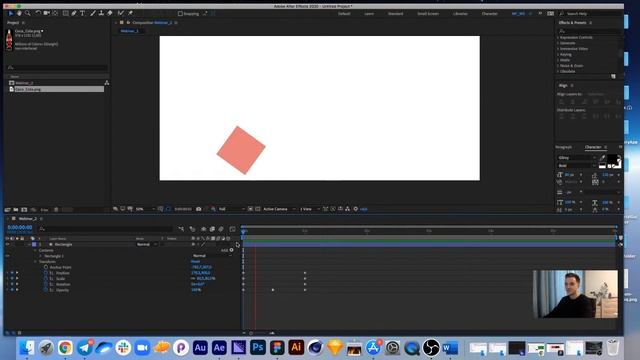Click the Webinar_2 breadcrumb in viewer

click(x=130, y=31)
